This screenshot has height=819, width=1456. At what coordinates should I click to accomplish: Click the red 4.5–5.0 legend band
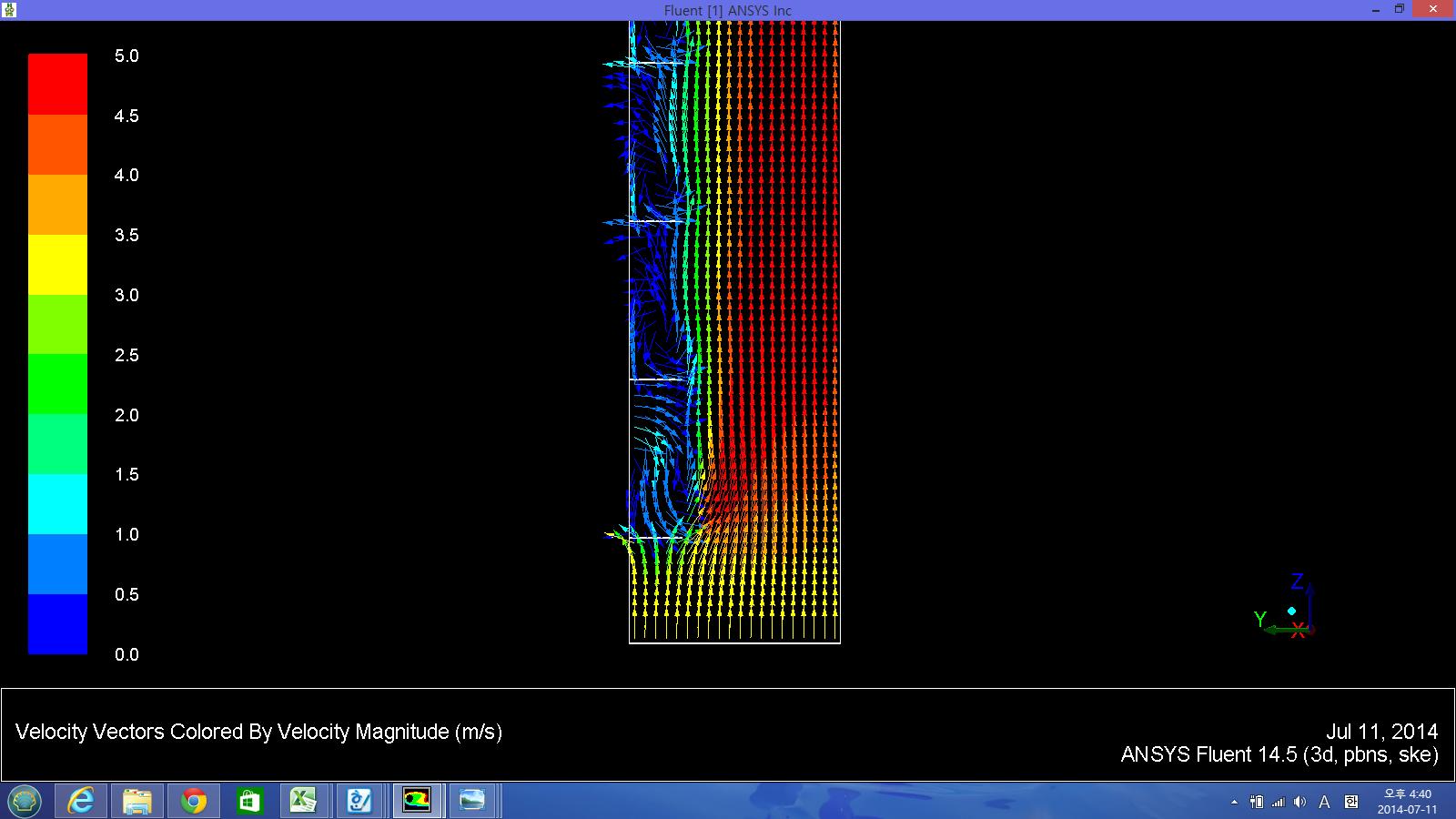click(x=57, y=84)
